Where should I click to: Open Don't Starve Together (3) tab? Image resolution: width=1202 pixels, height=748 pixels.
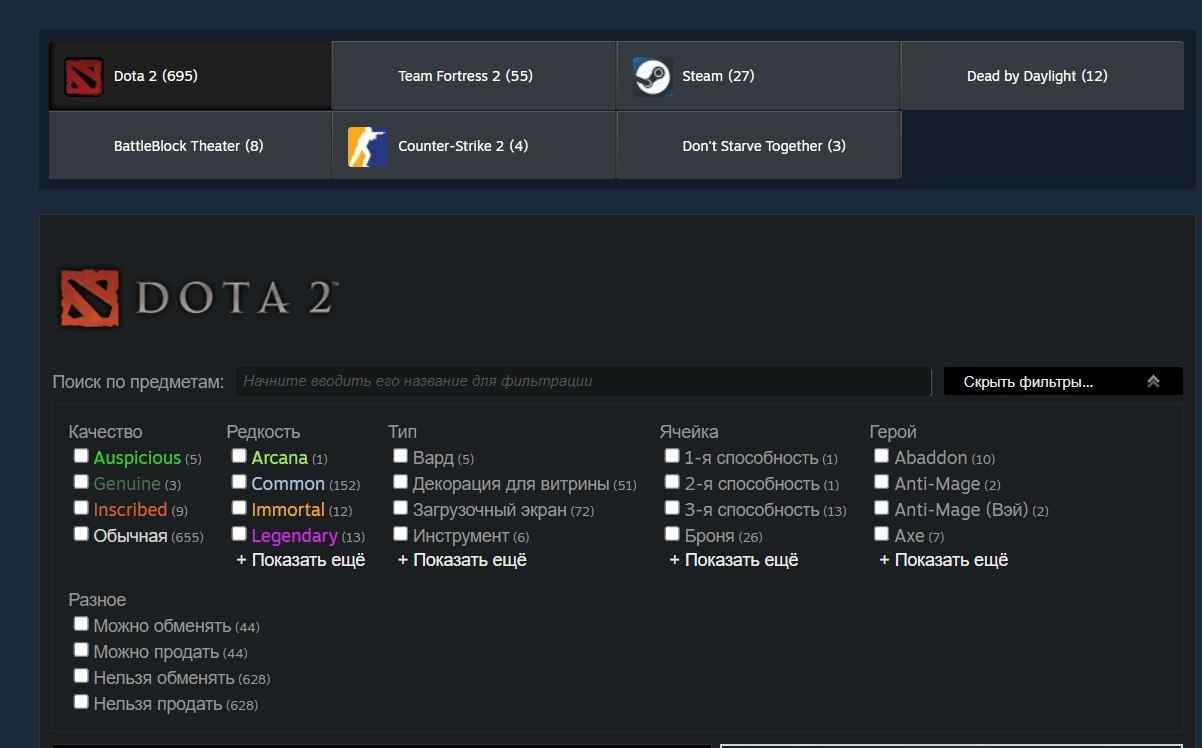(759, 146)
